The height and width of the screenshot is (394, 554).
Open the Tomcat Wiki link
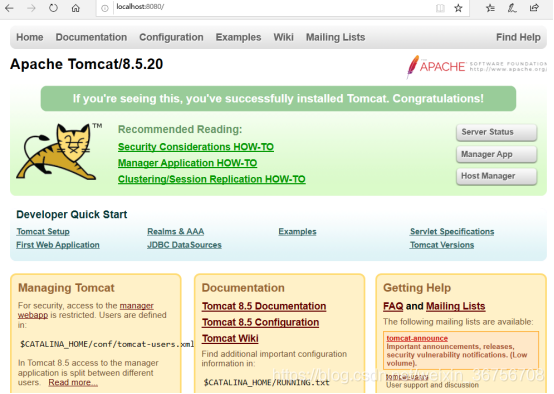pyautogui.click(x=230, y=338)
